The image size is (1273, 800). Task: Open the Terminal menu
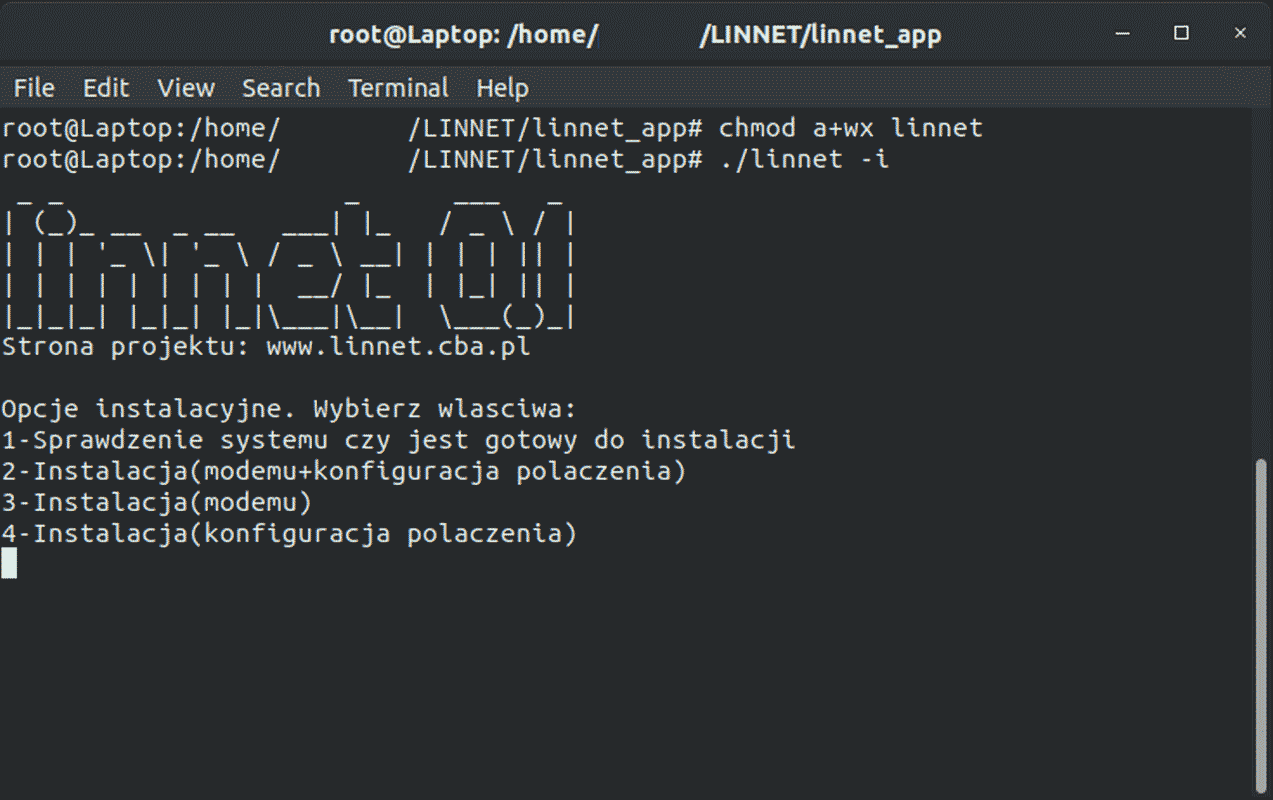point(398,88)
